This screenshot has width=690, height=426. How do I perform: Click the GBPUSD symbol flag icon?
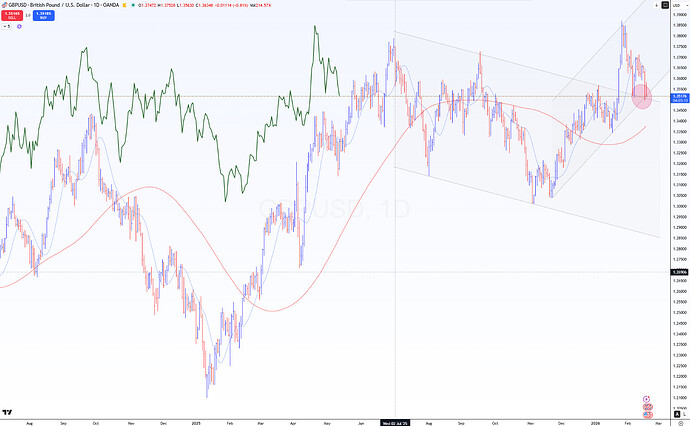pyautogui.click(x=4, y=5)
